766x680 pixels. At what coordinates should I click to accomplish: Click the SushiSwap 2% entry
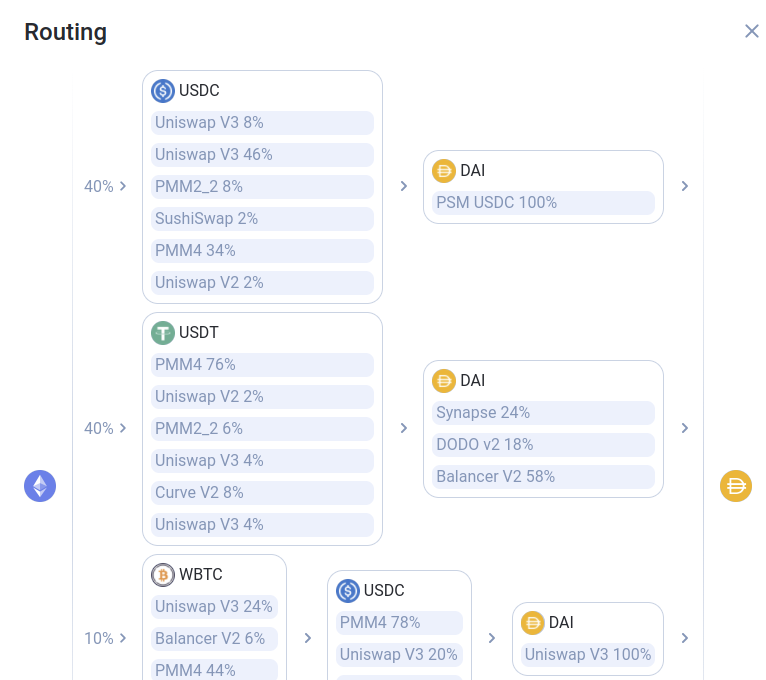[262, 219]
